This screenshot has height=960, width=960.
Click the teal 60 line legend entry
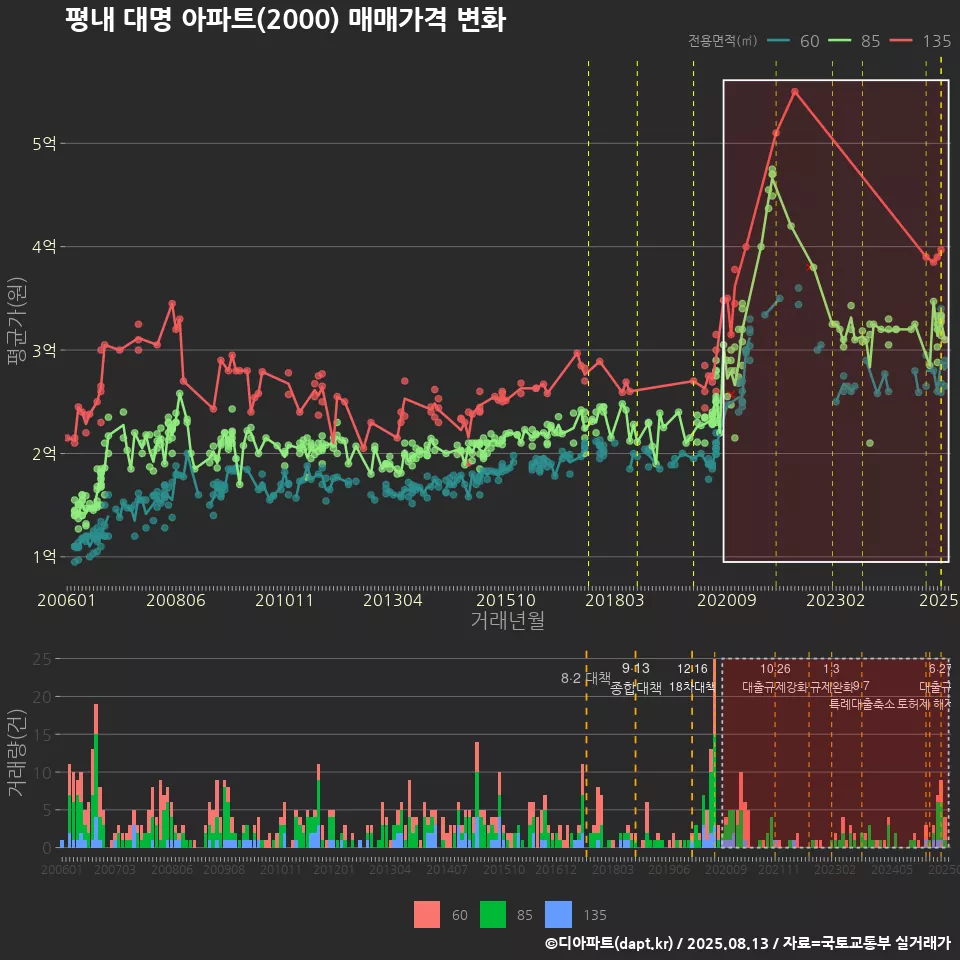[x=793, y=41]
